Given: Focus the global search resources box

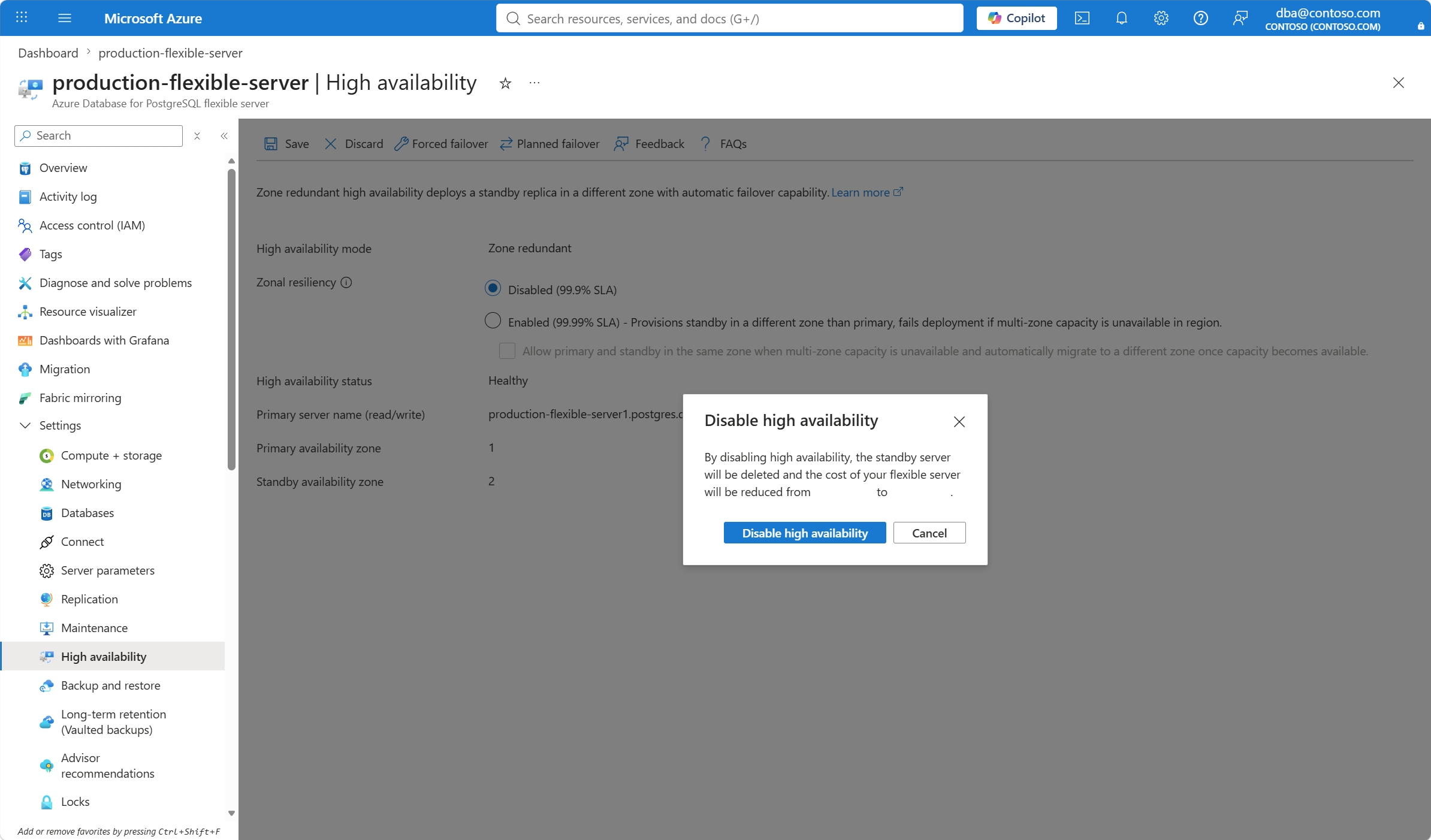Looking at the screenshot, I should (x=729, y=18).
